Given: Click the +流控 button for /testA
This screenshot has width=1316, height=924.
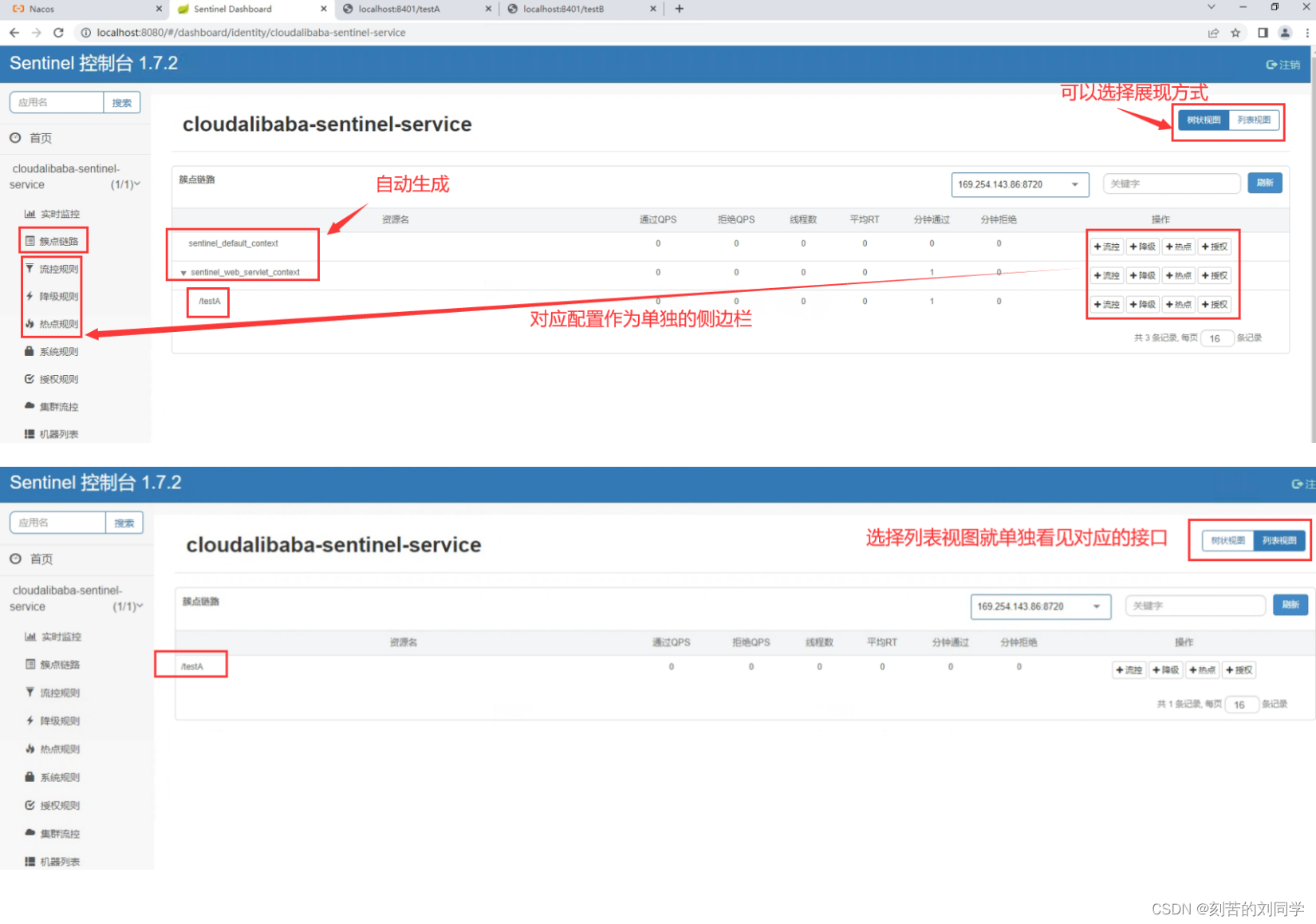Looking at the screenshot, I should (1107, 304).
